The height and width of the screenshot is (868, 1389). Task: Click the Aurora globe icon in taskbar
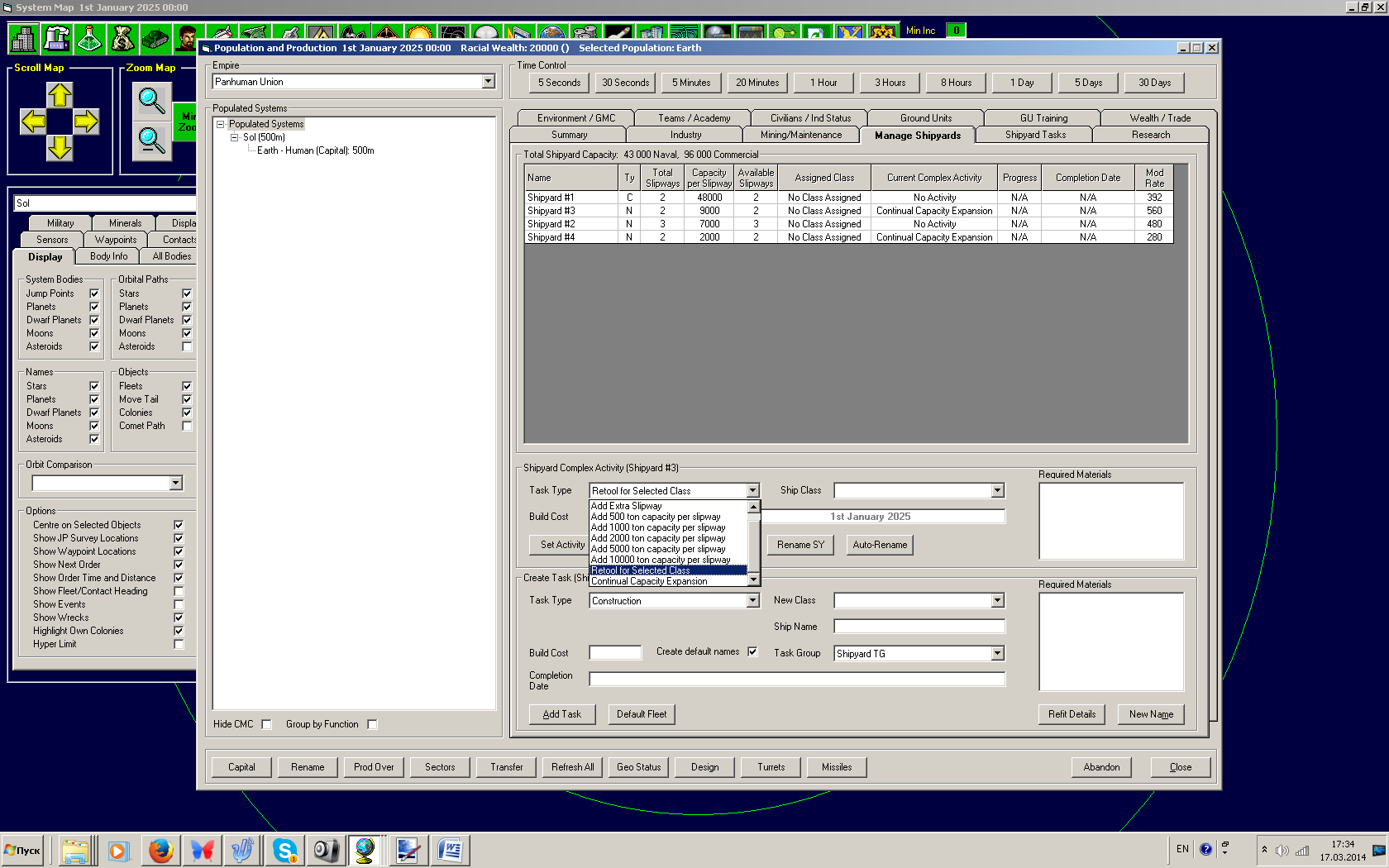click(x=365, y=850)
